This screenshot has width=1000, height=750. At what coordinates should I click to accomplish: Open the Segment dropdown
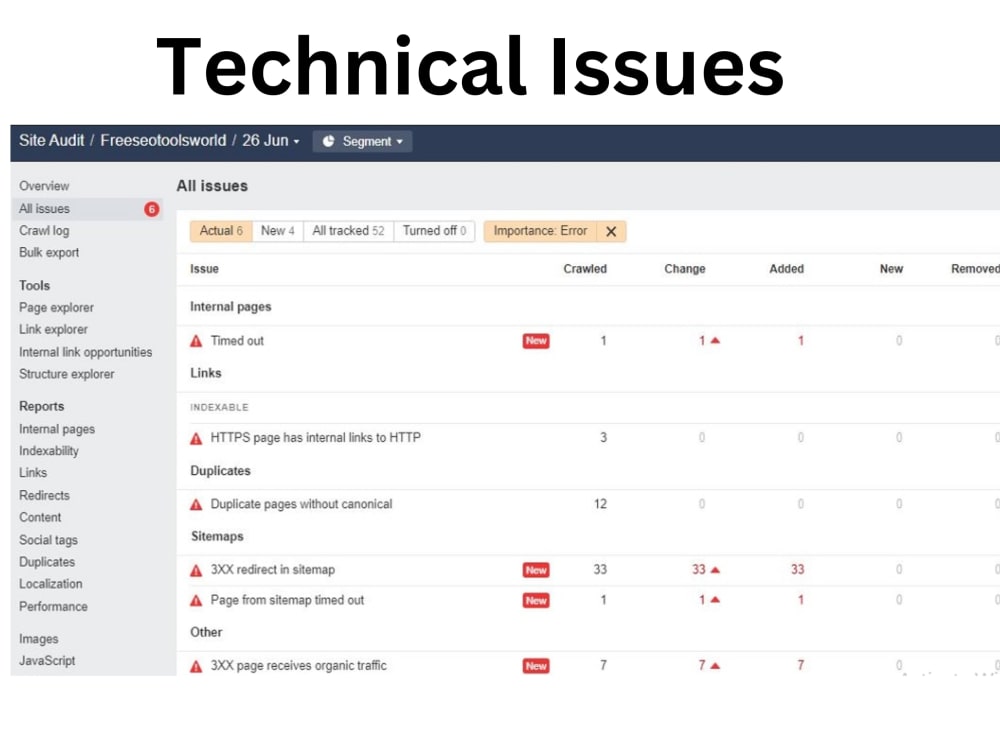click(362, 142)
